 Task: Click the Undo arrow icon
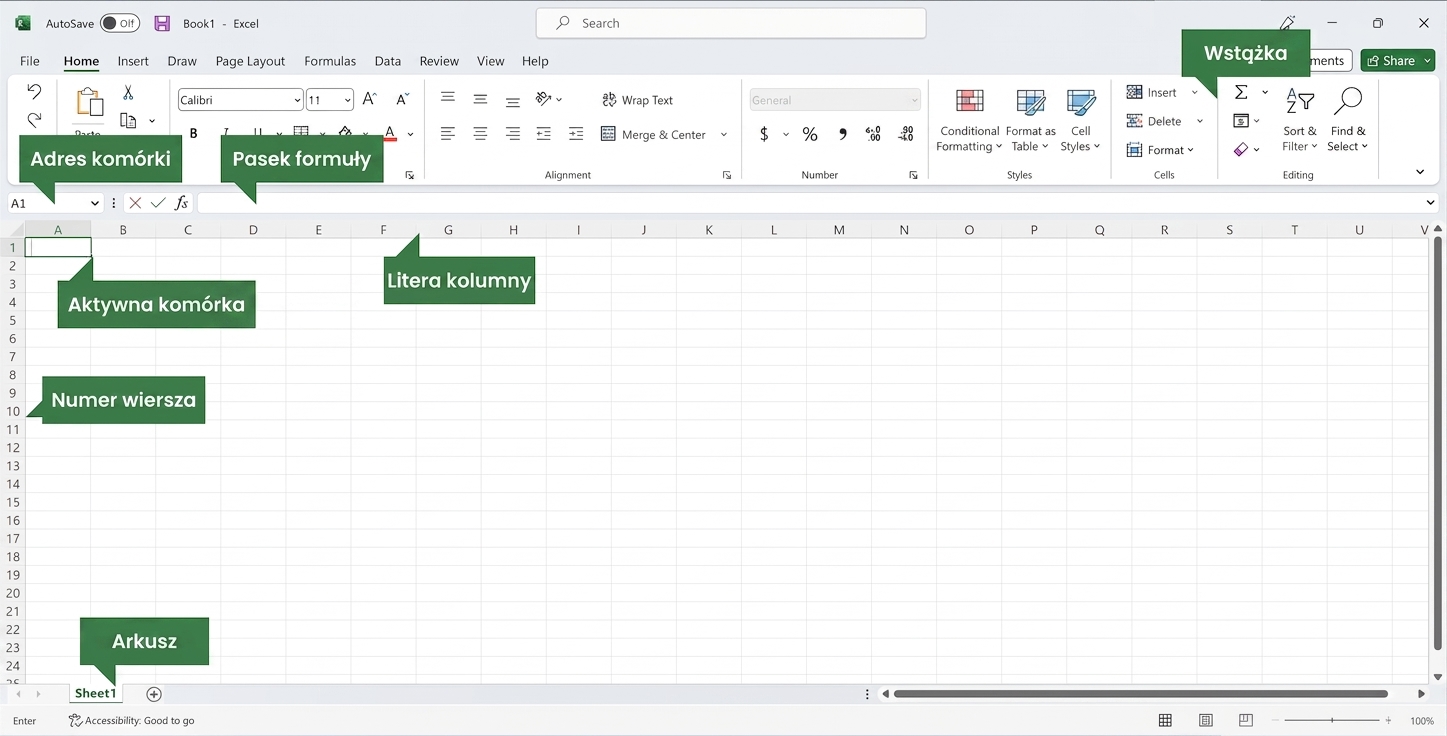click(34, 92)
